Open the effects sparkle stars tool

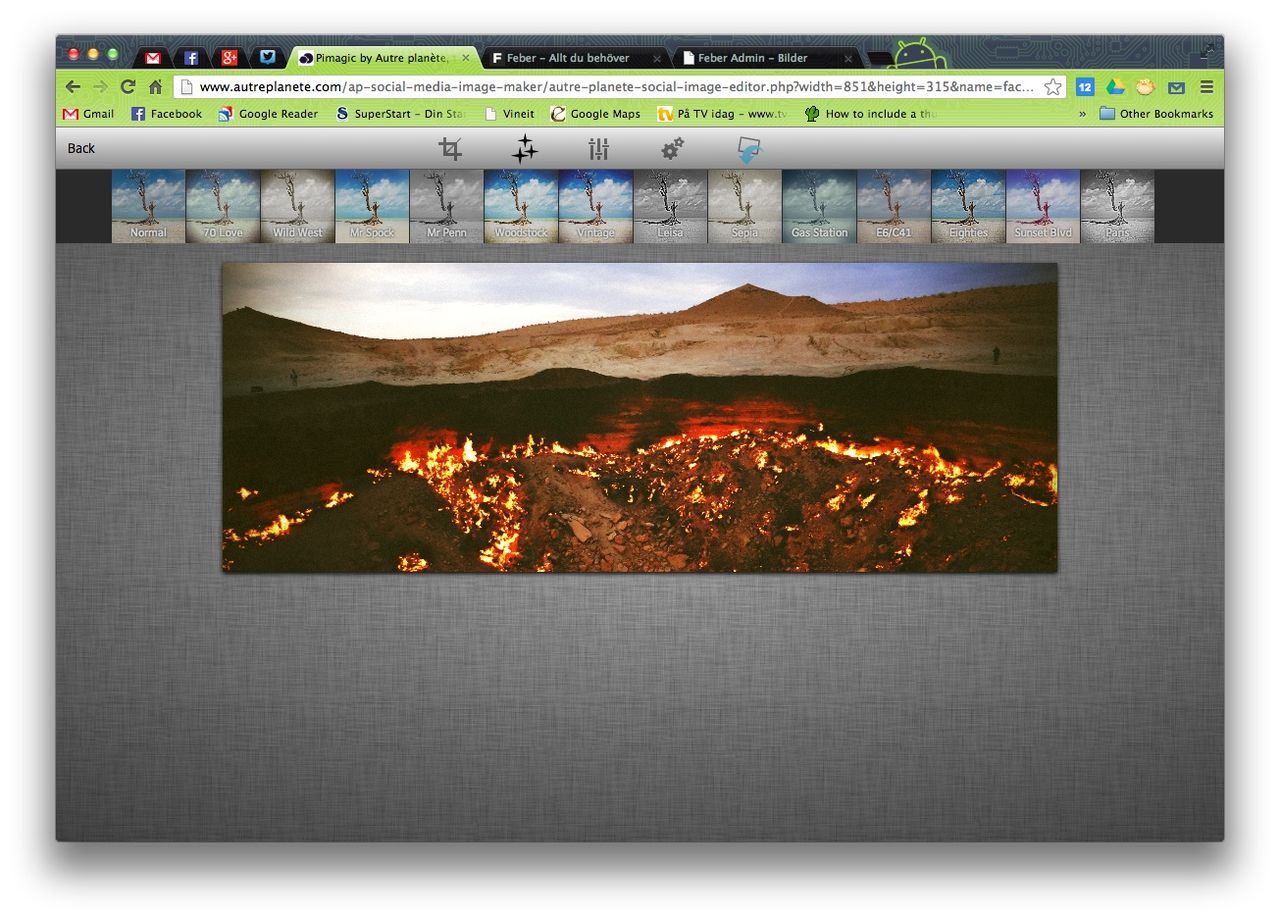point(524,149)
